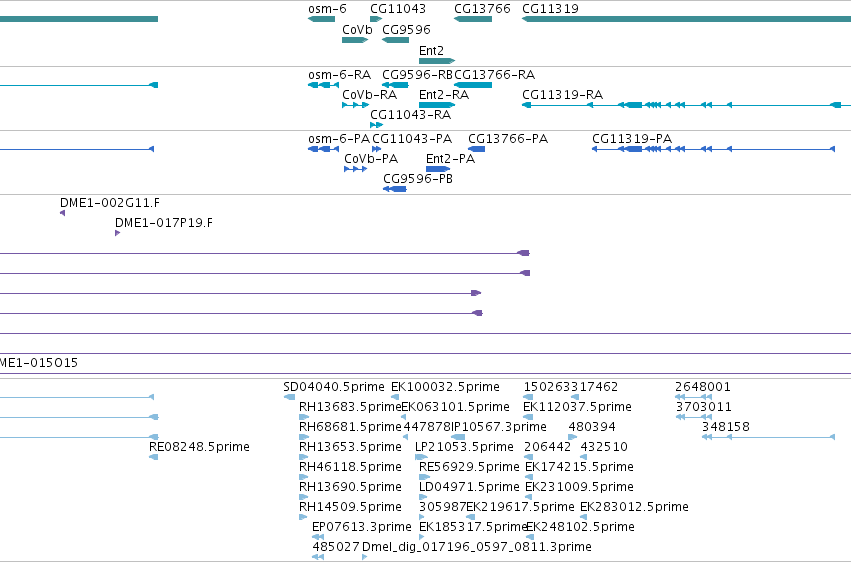851x562 pixels.
Task: Click the CG9596 gene label
Action: click(x=406, y=30)
